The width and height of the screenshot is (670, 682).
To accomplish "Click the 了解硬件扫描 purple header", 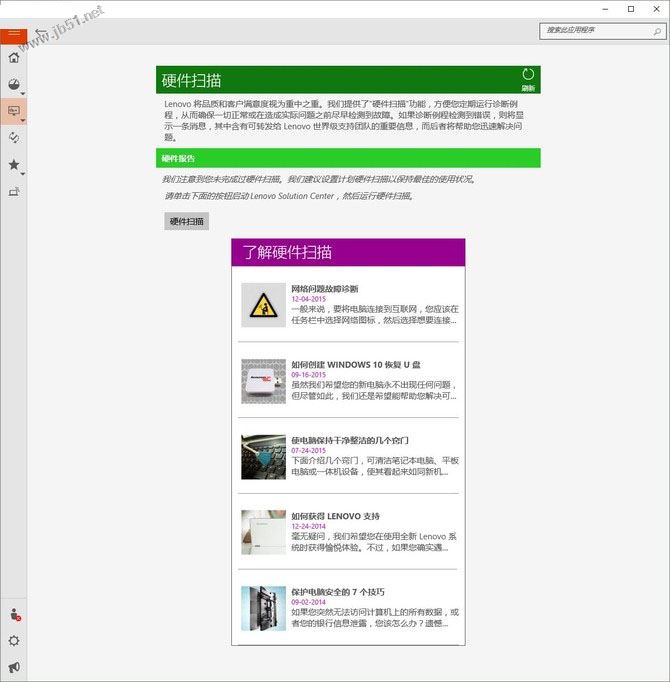I will [348, 252].
